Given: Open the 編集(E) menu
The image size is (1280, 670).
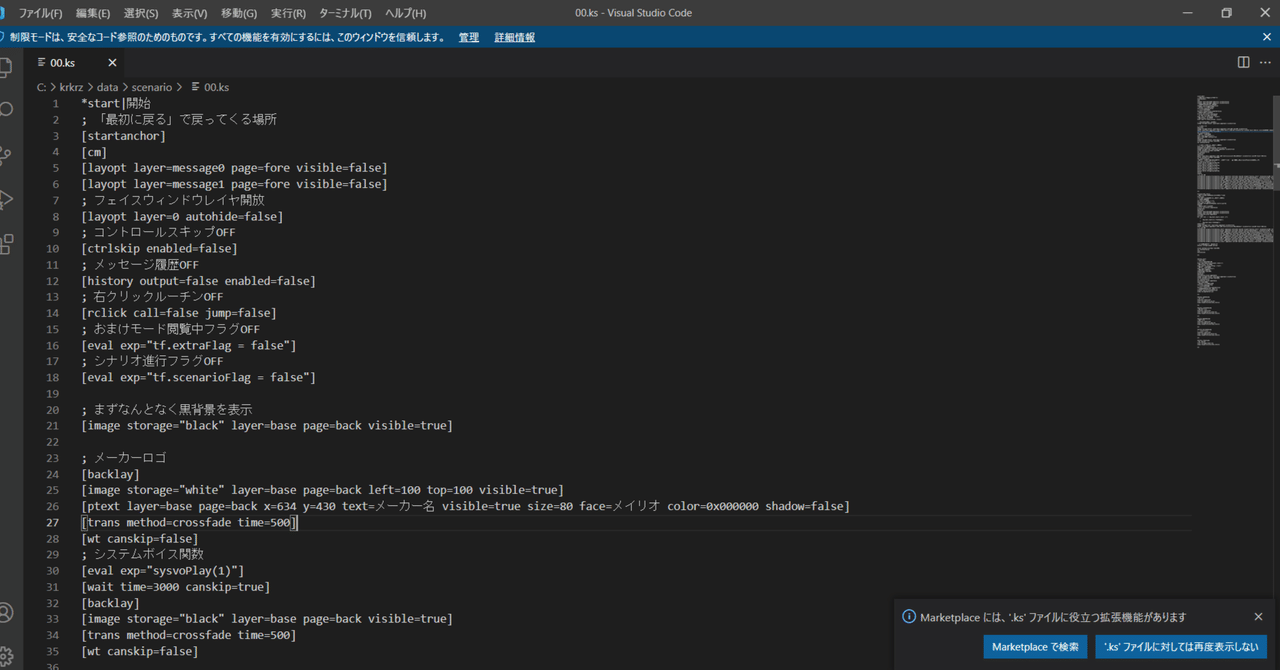Looking at the screenshot, I should click(x=93, y=13).
